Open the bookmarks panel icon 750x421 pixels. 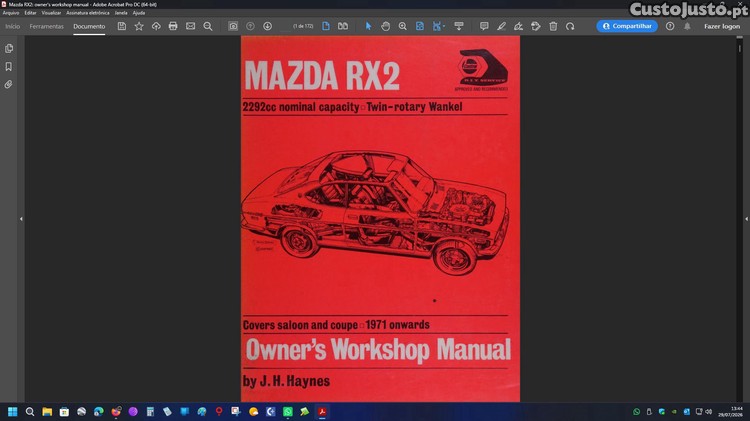9,66
